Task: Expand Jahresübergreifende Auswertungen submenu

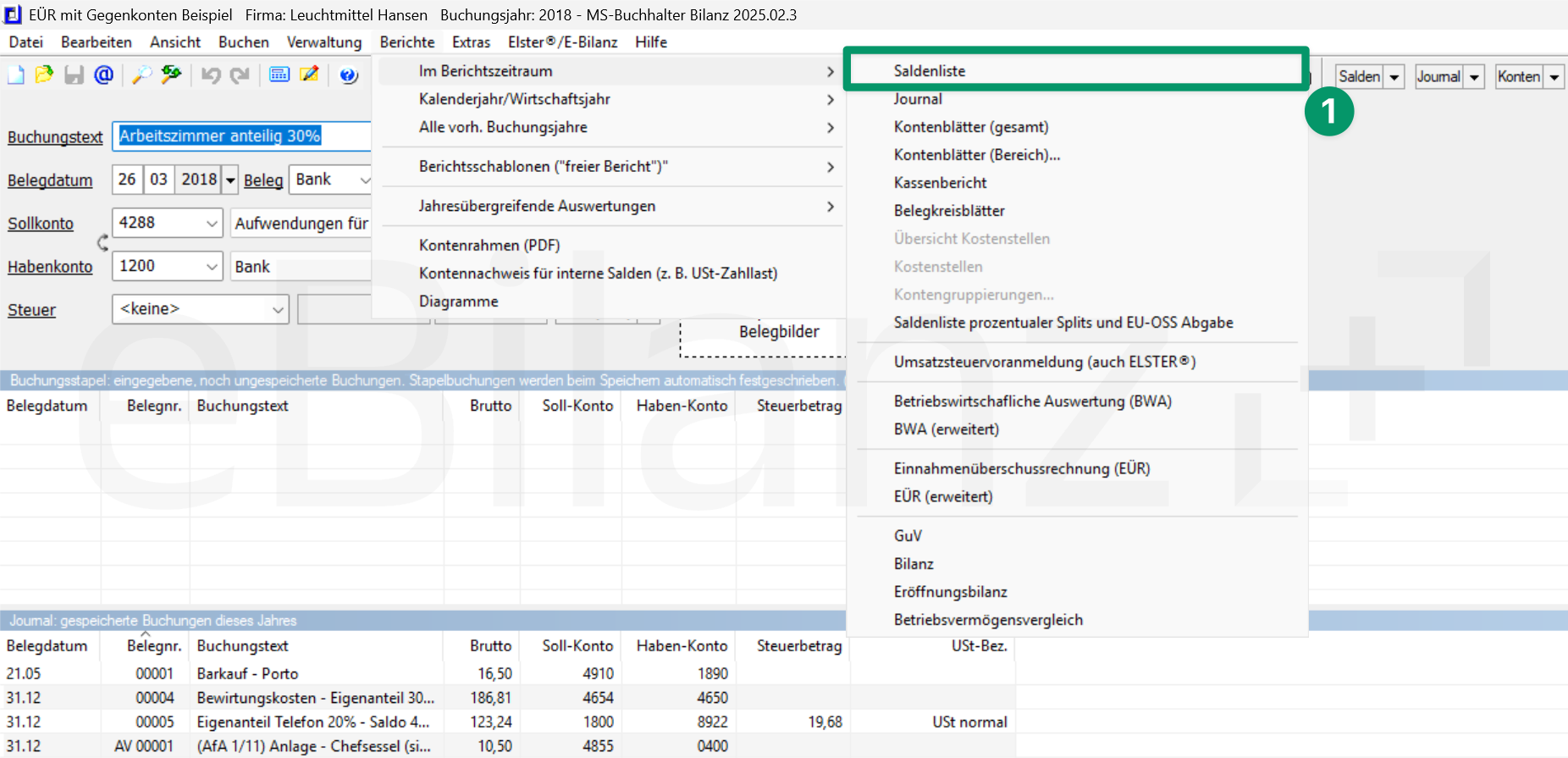Action: (x=609, y=206)
